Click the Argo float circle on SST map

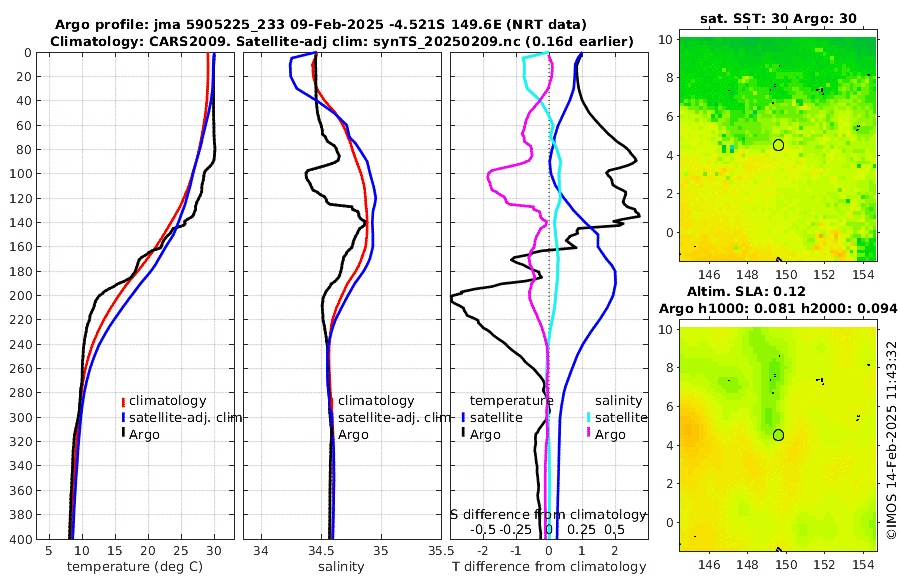pos(778,145)
